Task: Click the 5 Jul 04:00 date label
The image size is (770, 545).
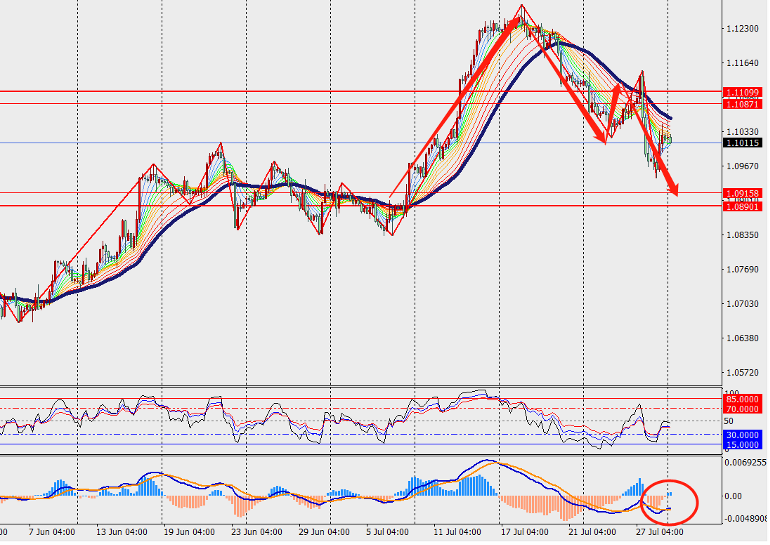Action: click(x=387, y=532)
